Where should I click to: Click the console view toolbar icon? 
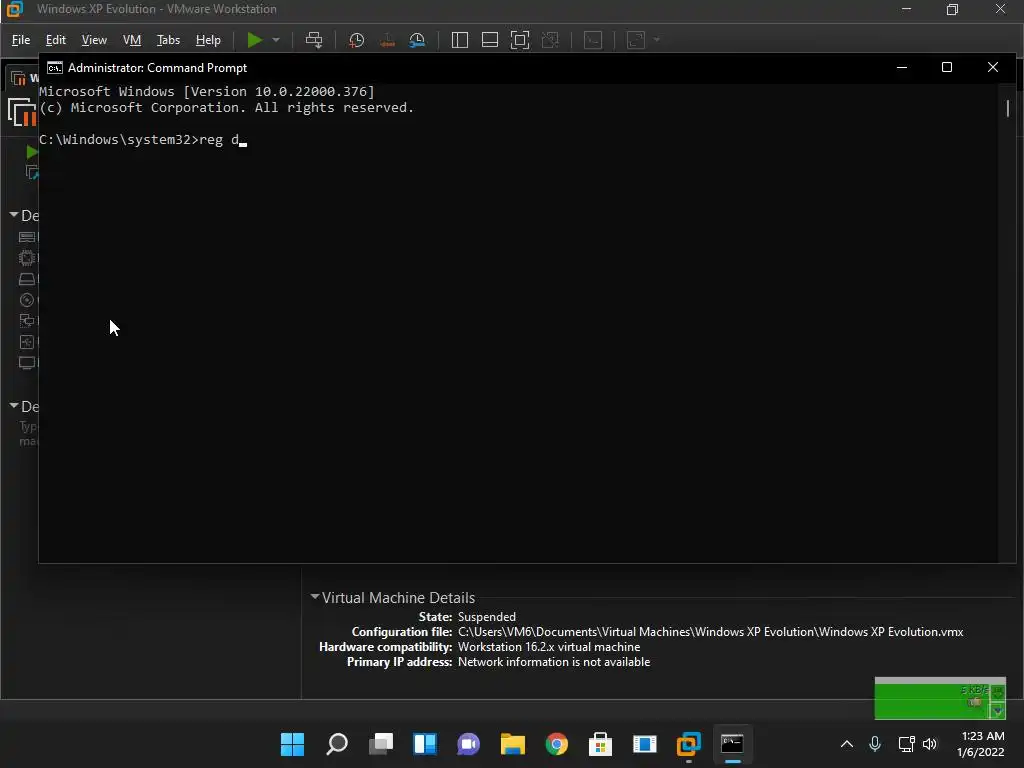(593, 40)
